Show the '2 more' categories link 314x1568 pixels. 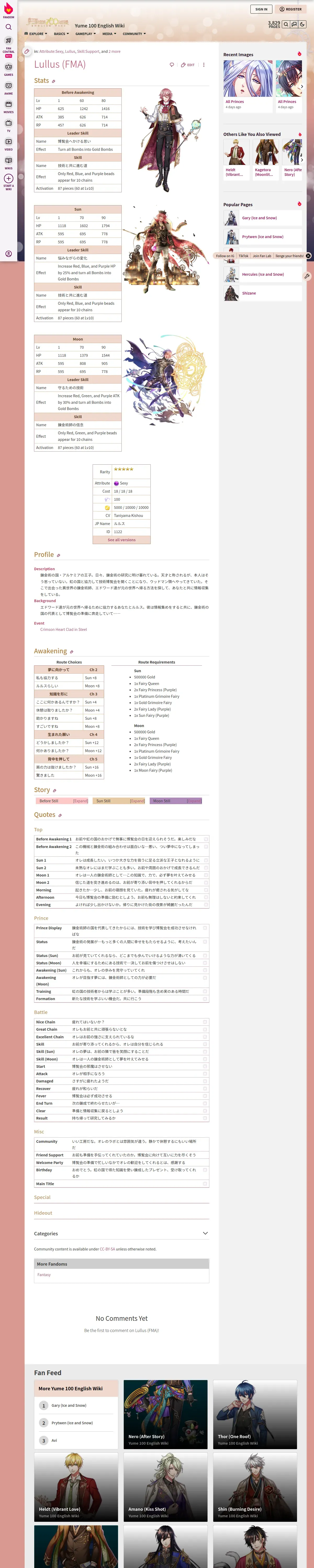click(115, 52)
